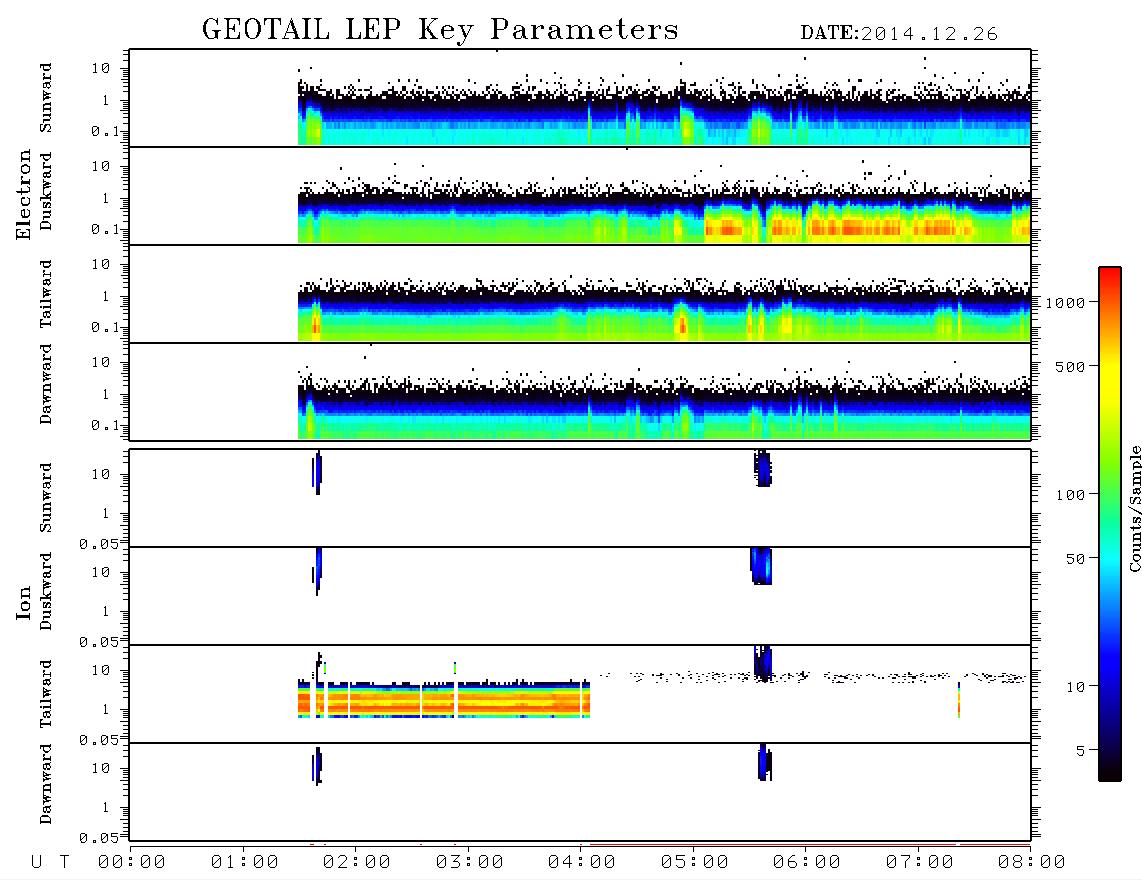
Task: Click the 50 tick on colorbar
Action: [1074, 559]
